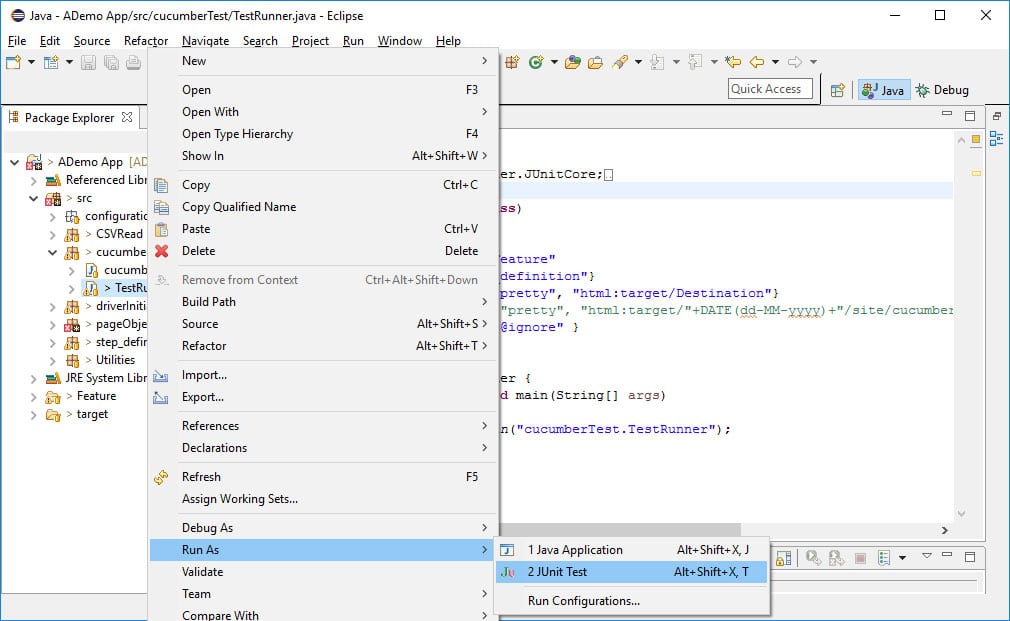Expand the JRE System Library node

click(33, 379)
